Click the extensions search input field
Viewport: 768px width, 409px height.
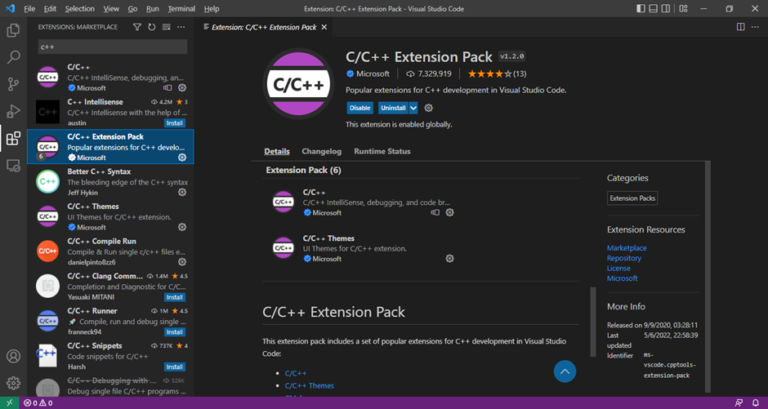click(x=110, y=46)
